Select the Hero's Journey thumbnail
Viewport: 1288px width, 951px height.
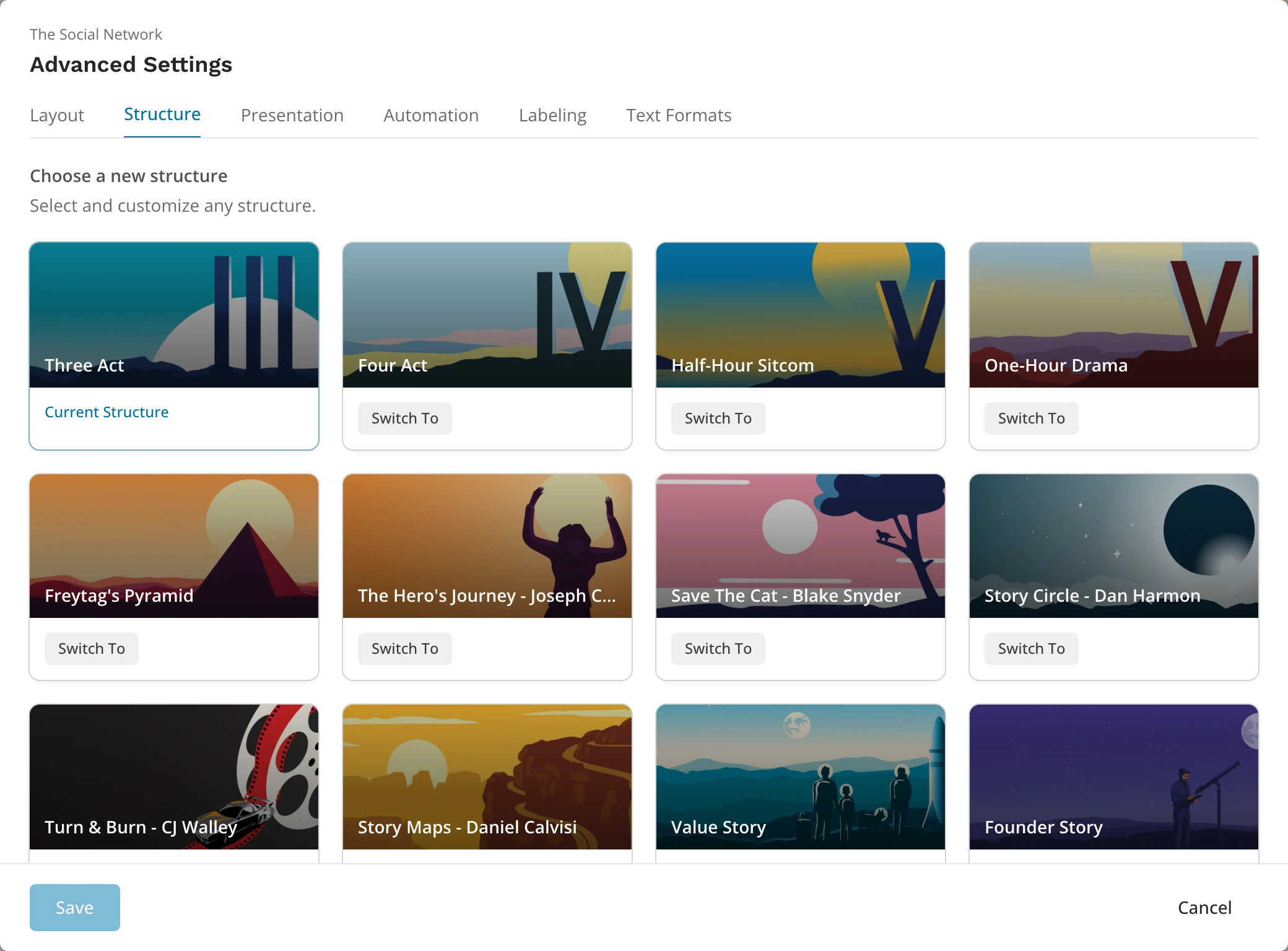487,546
